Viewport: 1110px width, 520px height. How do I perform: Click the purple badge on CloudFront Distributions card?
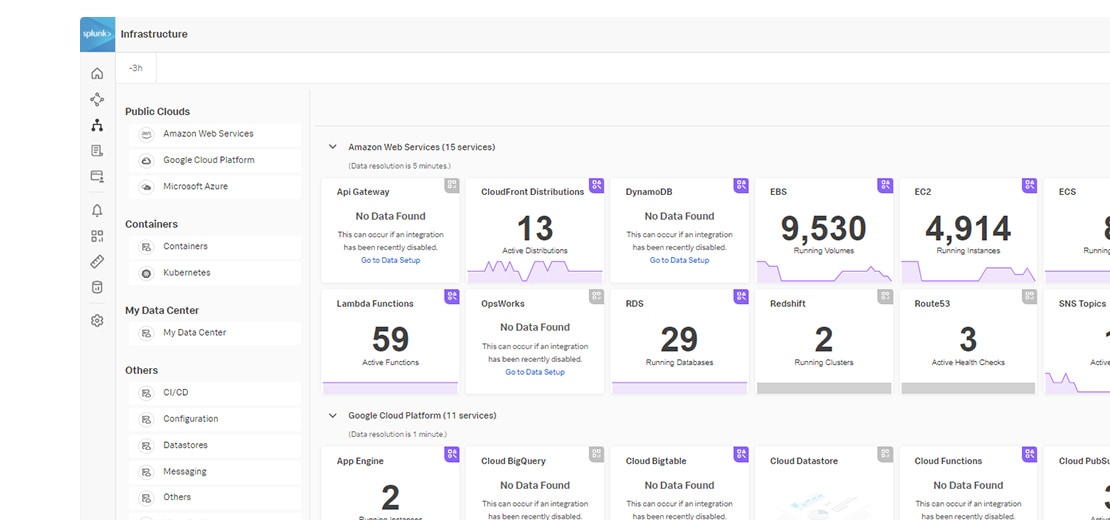coord(597,185)
